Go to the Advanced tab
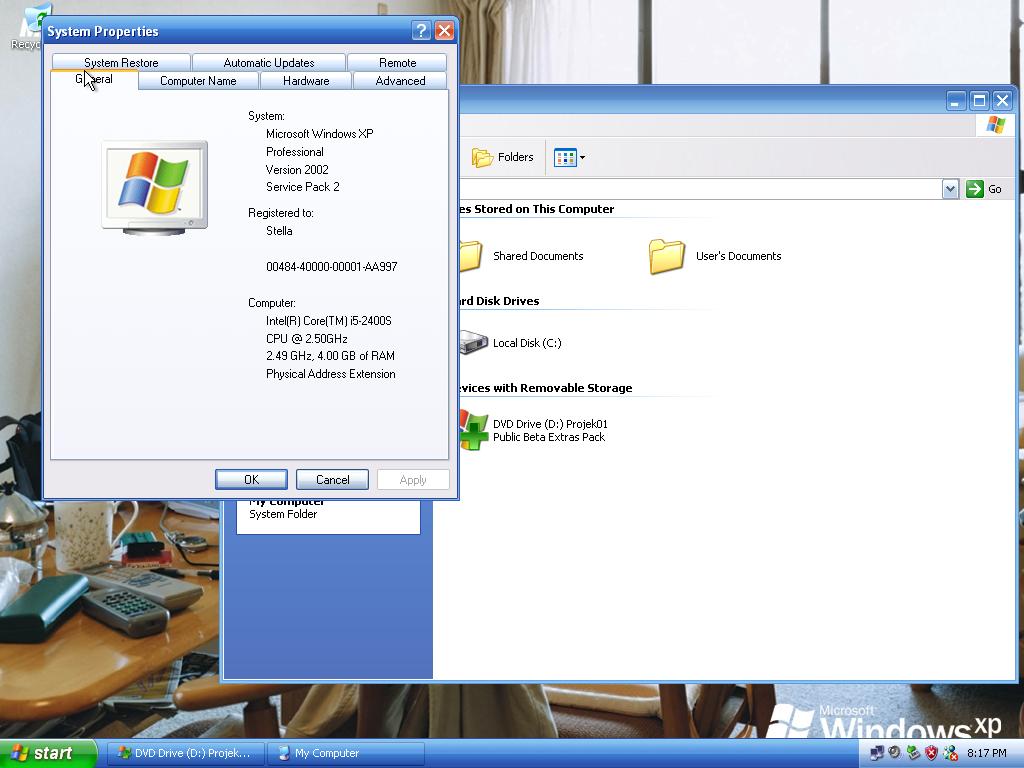The image size is (1024, 768). click(x=400, y=81)
